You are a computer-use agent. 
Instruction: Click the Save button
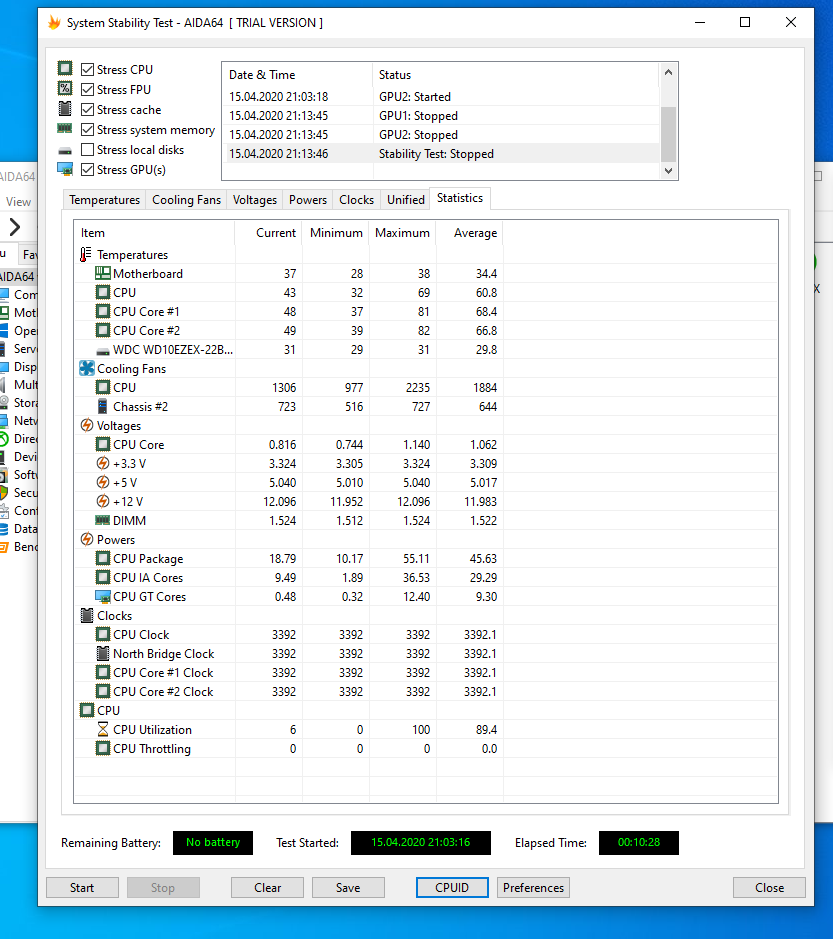(x=348, y=887)
